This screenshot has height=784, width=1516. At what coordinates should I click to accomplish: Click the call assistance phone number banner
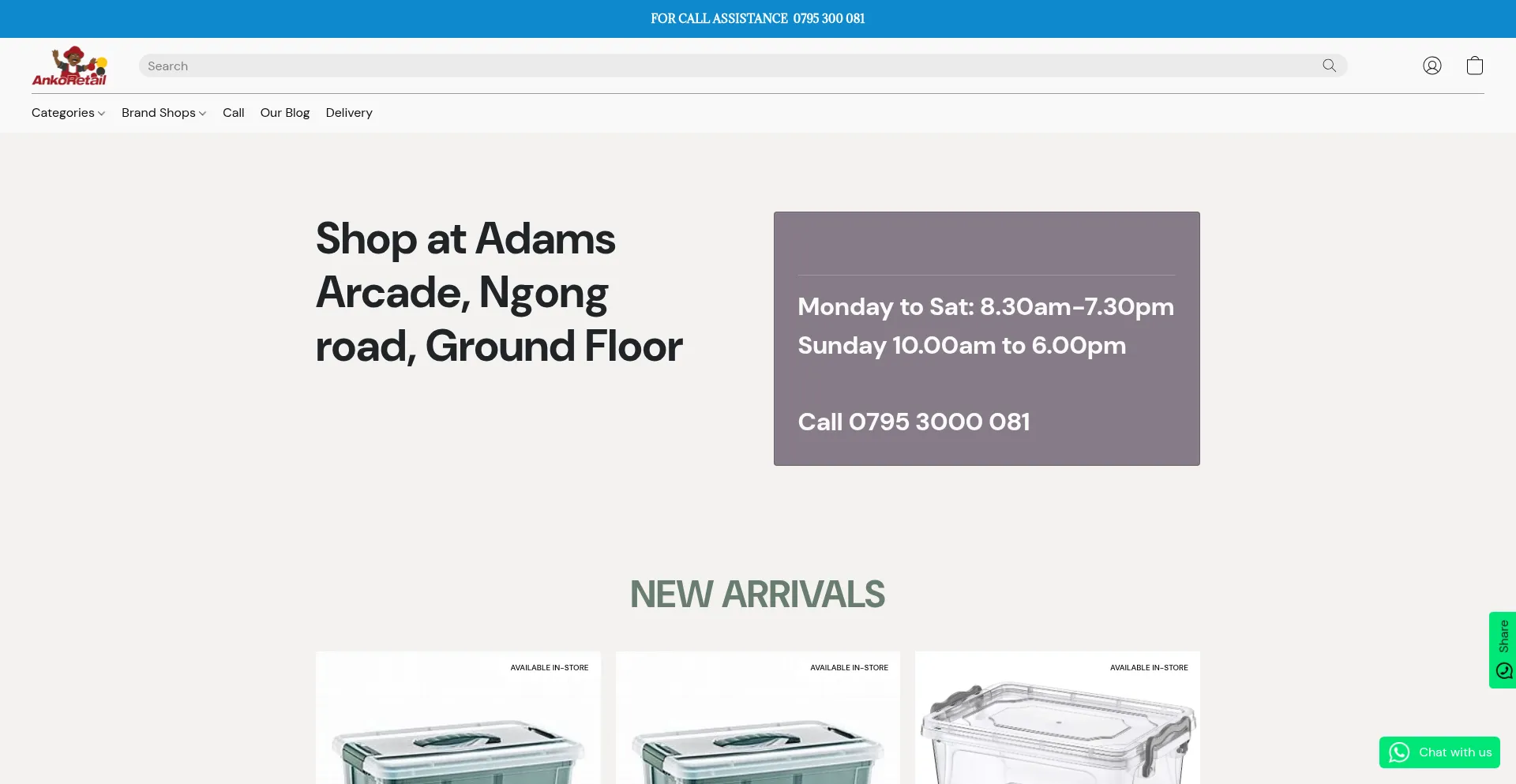757,19
